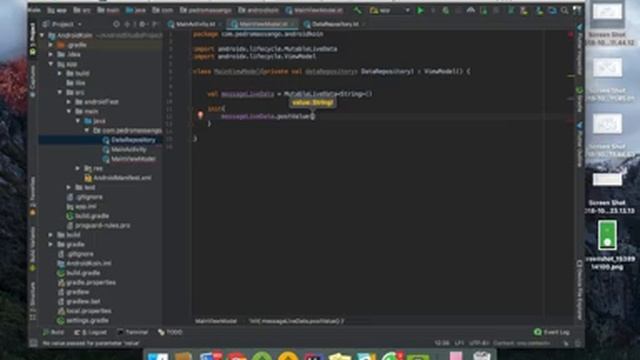Open Search Everywhere magnifier icon
640x360 pixels.
point(564,11)
